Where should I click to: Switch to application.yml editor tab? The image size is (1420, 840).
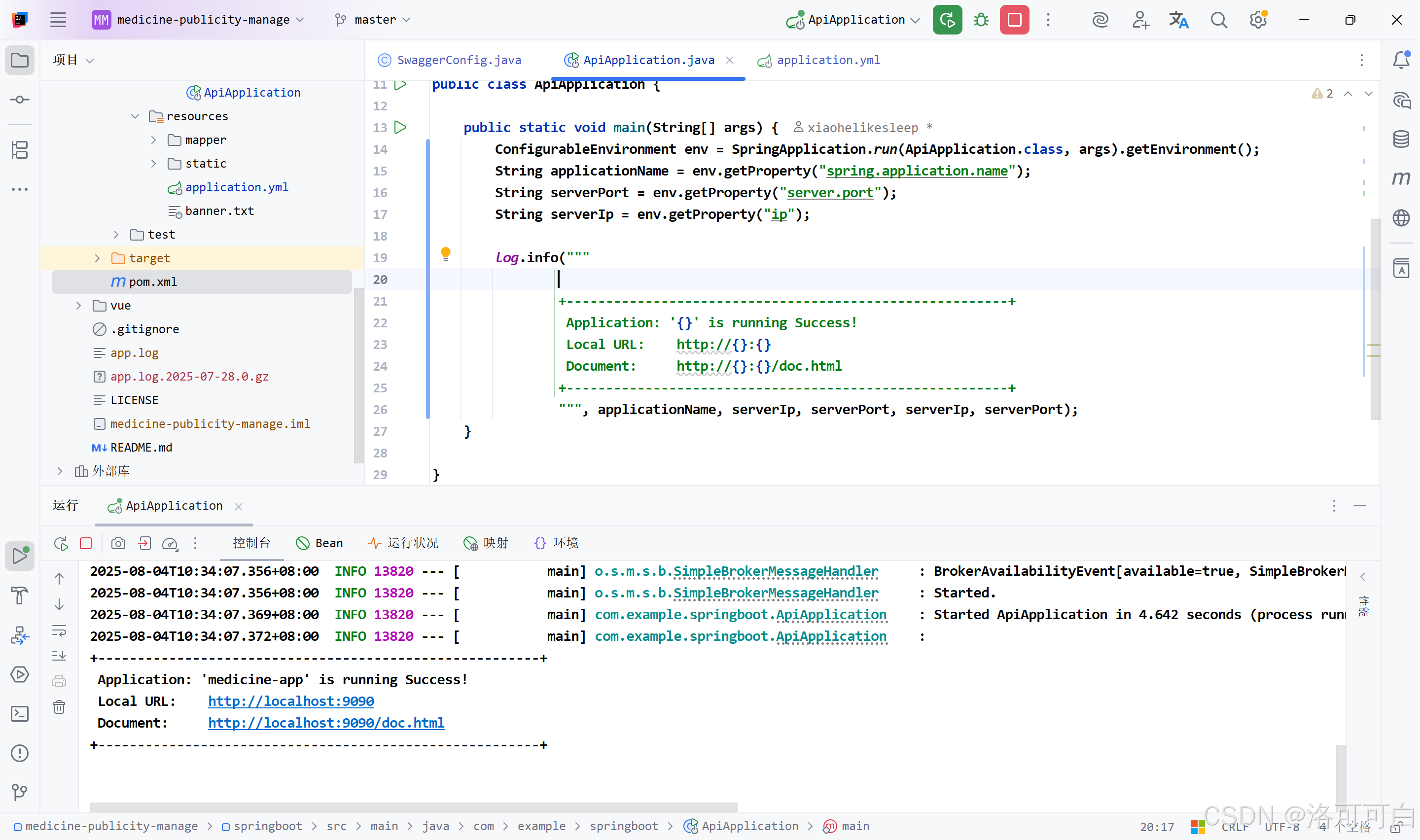coord(819,60)
